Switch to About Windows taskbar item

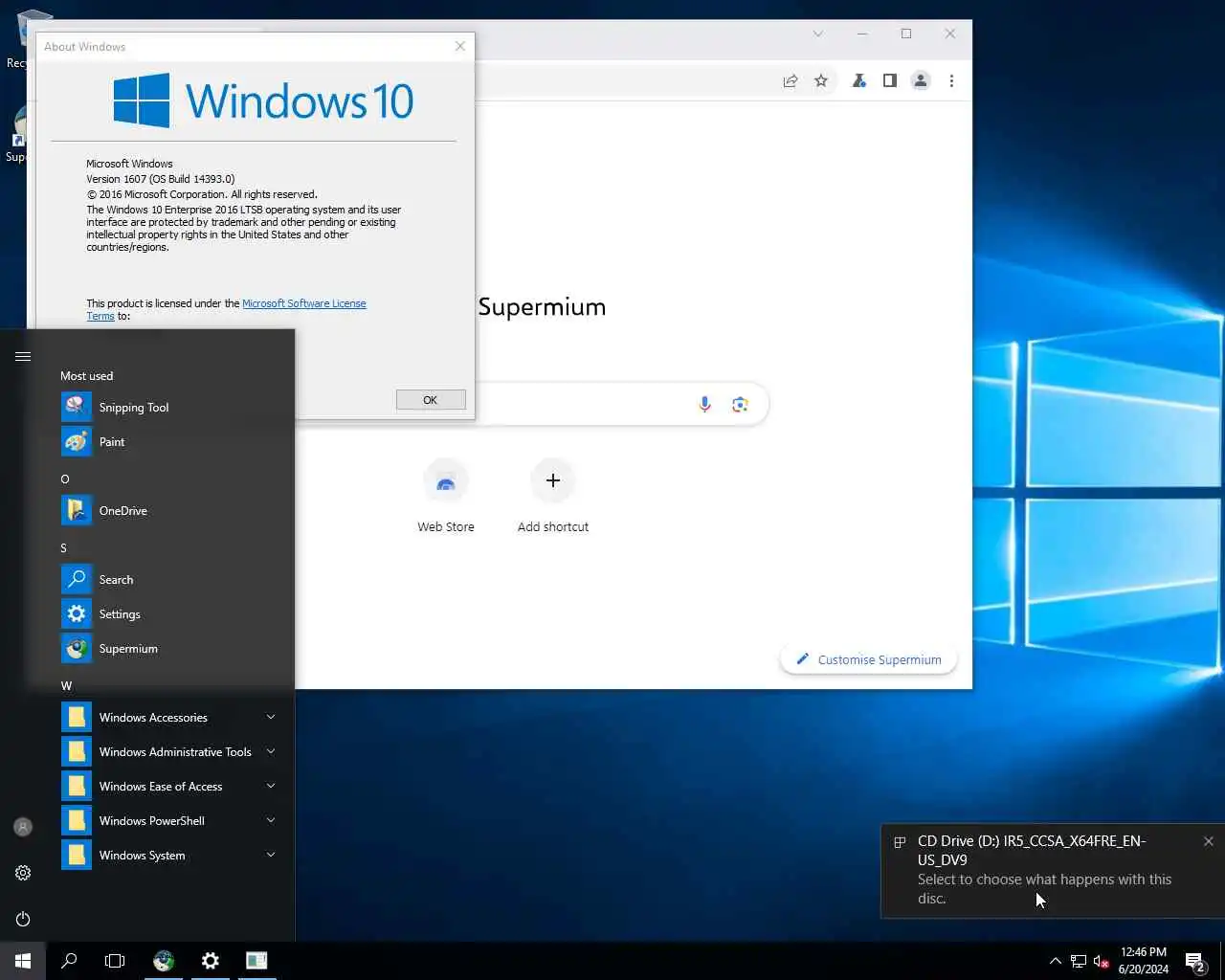coord(256,961)
